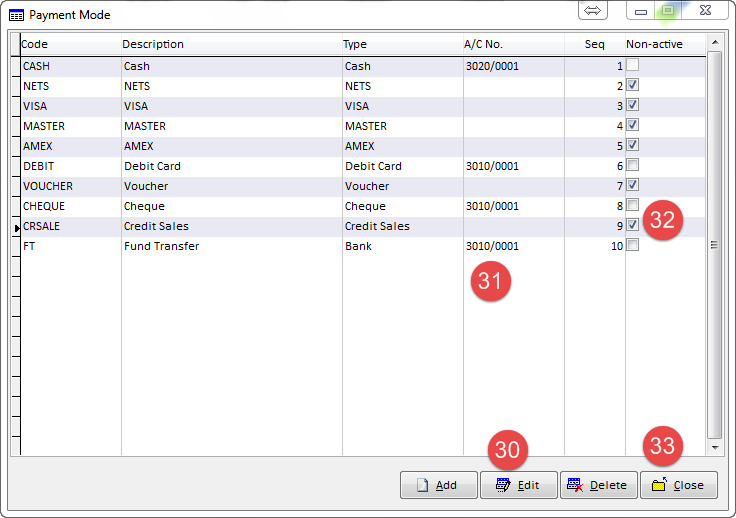Click the Close folder button
This screenshot has height=518, width=736.
(679, 485)
